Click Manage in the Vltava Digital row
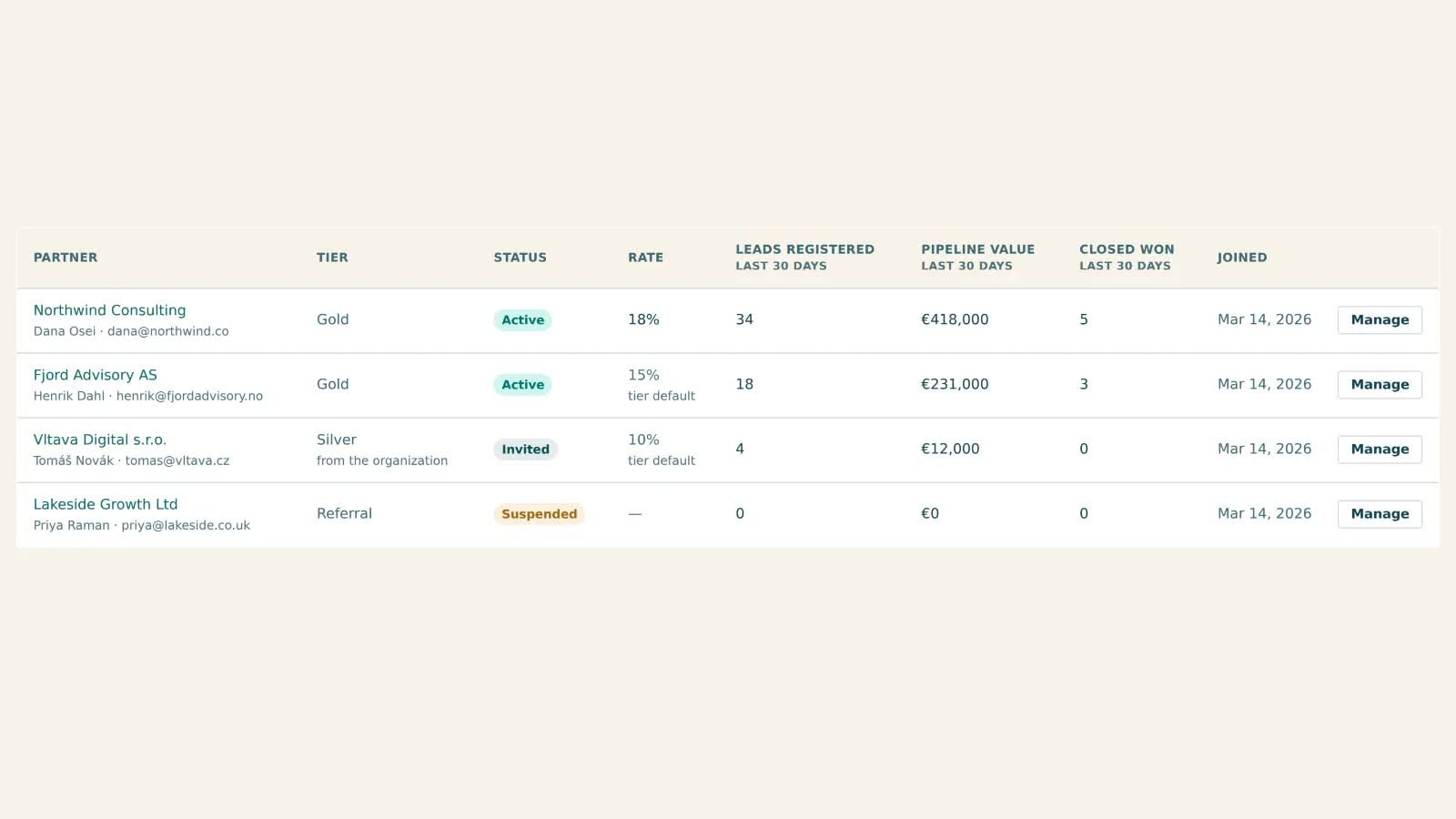The image size is (1456, 819). (x=1380, y=450)
